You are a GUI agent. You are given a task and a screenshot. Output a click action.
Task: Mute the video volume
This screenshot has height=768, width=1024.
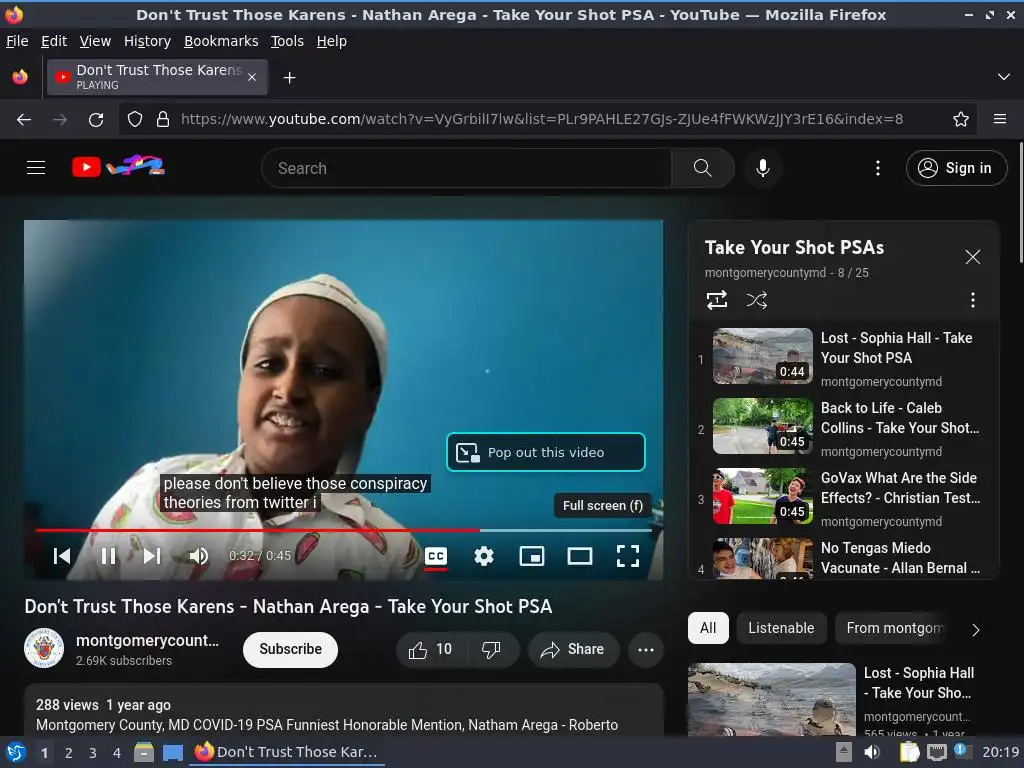[199, 556]
